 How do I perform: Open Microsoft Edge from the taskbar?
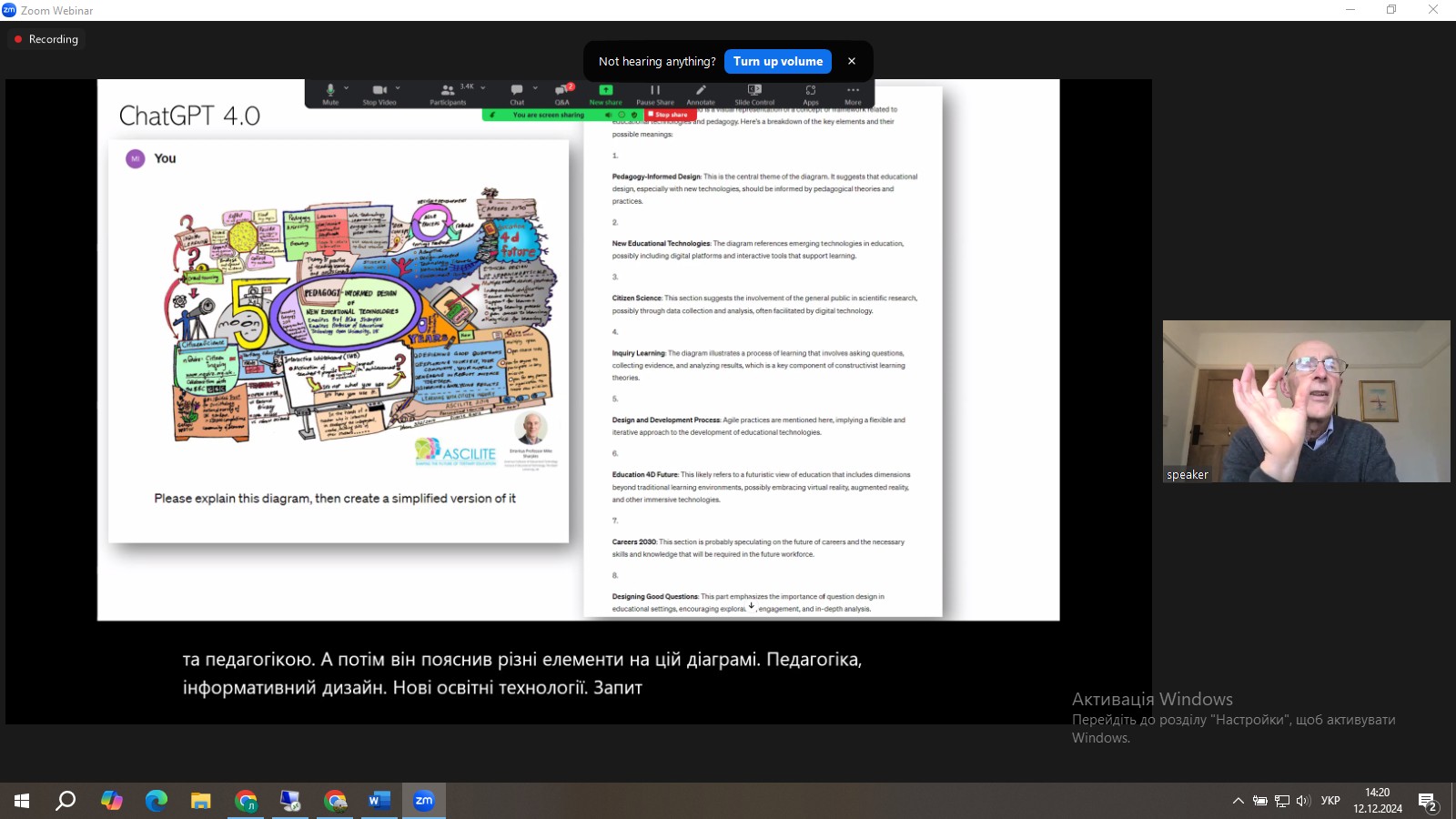(x=157, y=801)
